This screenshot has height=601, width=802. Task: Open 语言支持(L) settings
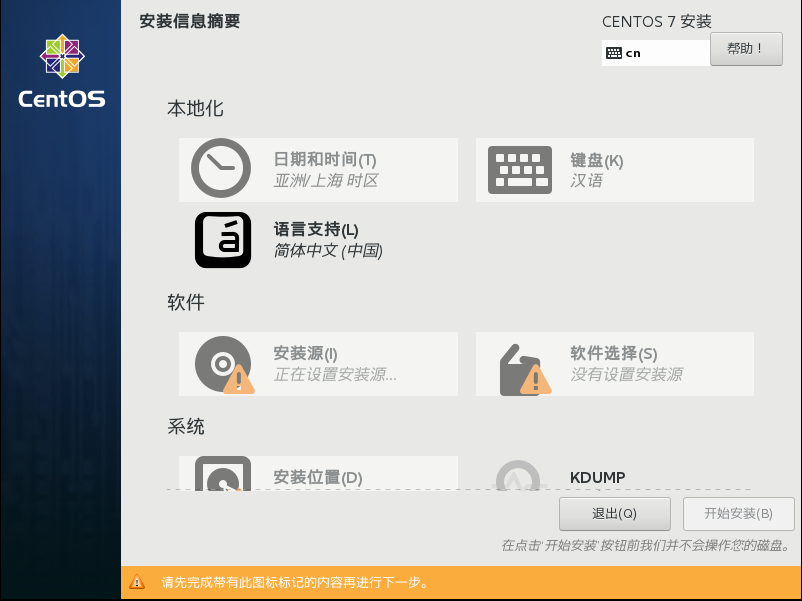318,240
